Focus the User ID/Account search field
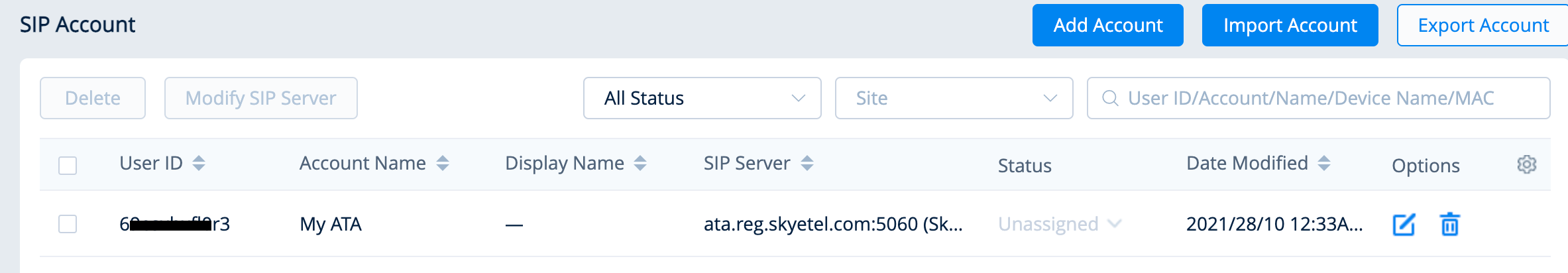1568x273 pixels. pyautogui.click(x=1319, y=98)
